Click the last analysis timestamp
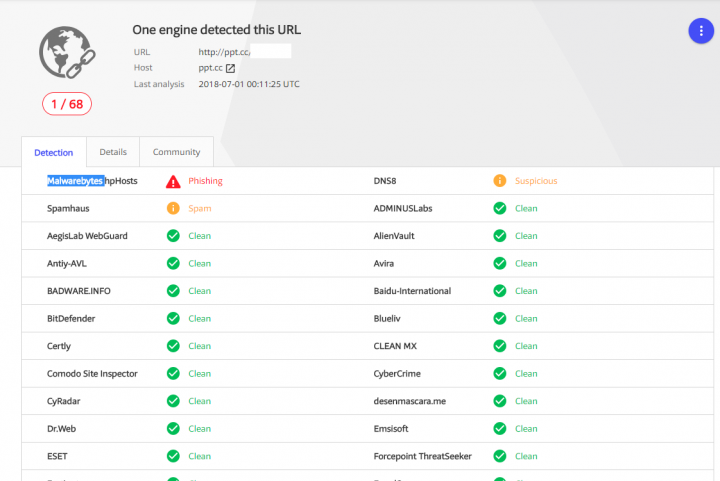 tap(249, 84)
